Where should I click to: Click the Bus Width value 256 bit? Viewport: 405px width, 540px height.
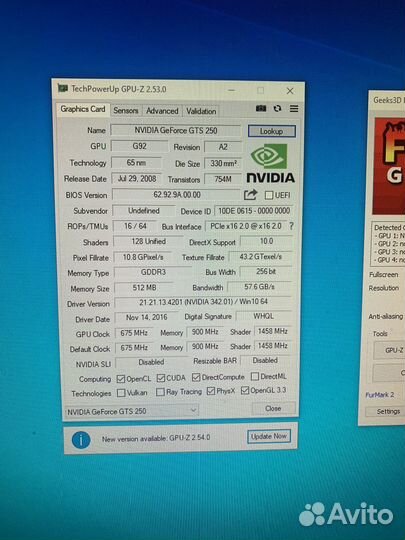click(266, 271)
